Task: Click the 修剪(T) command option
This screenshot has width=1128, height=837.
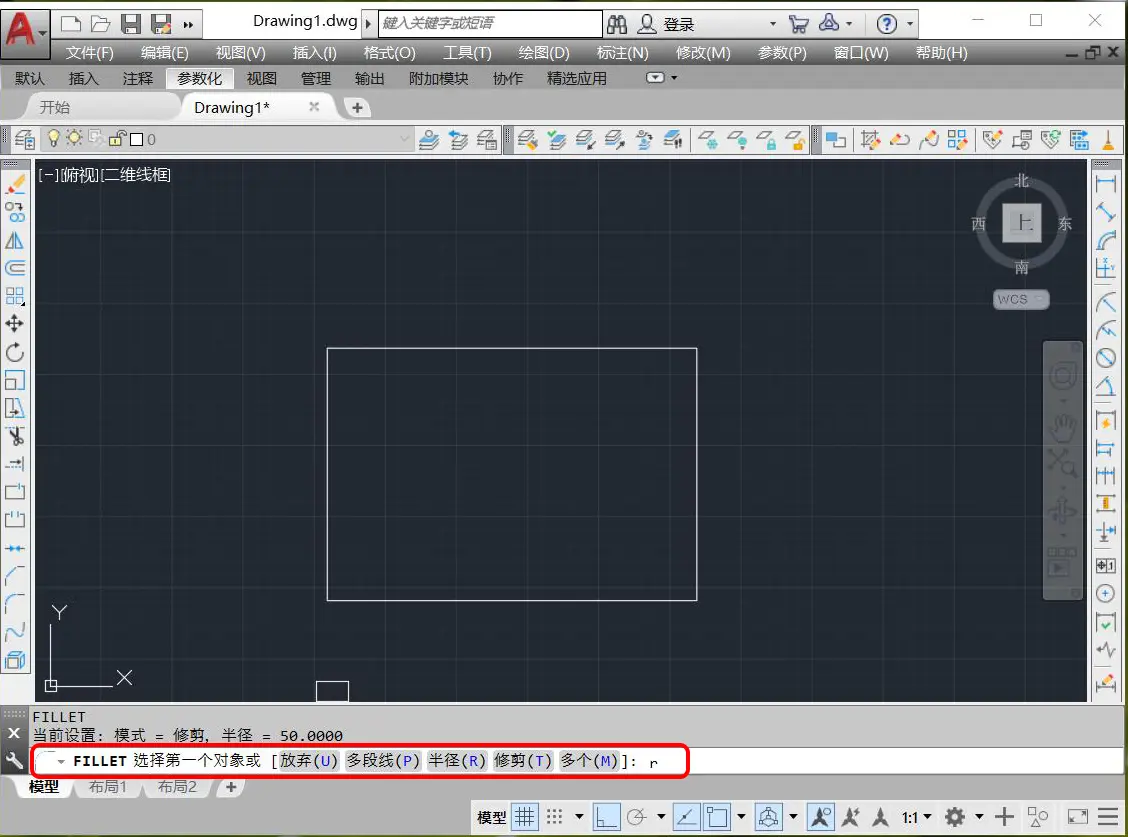Action: click(523, 761)
